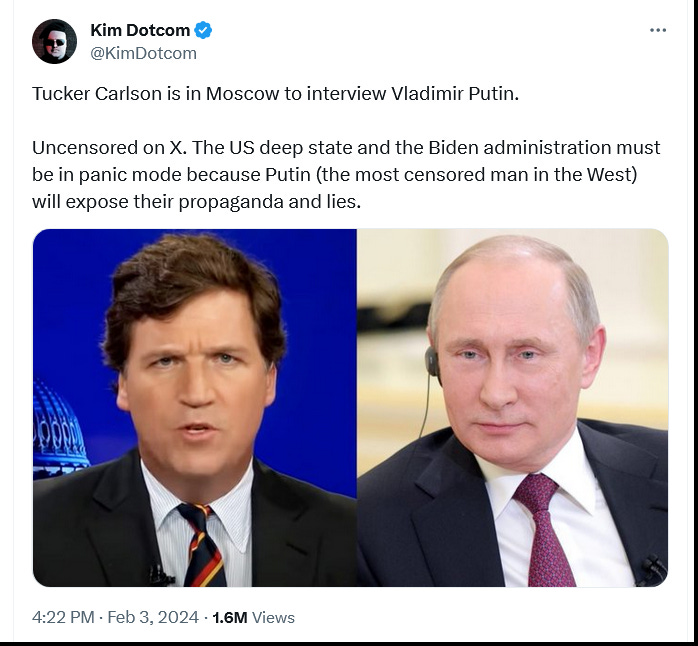Click the maroon patterned tie in right photo
The height and width of the screenshot is (646, 698).
(544, 530)
